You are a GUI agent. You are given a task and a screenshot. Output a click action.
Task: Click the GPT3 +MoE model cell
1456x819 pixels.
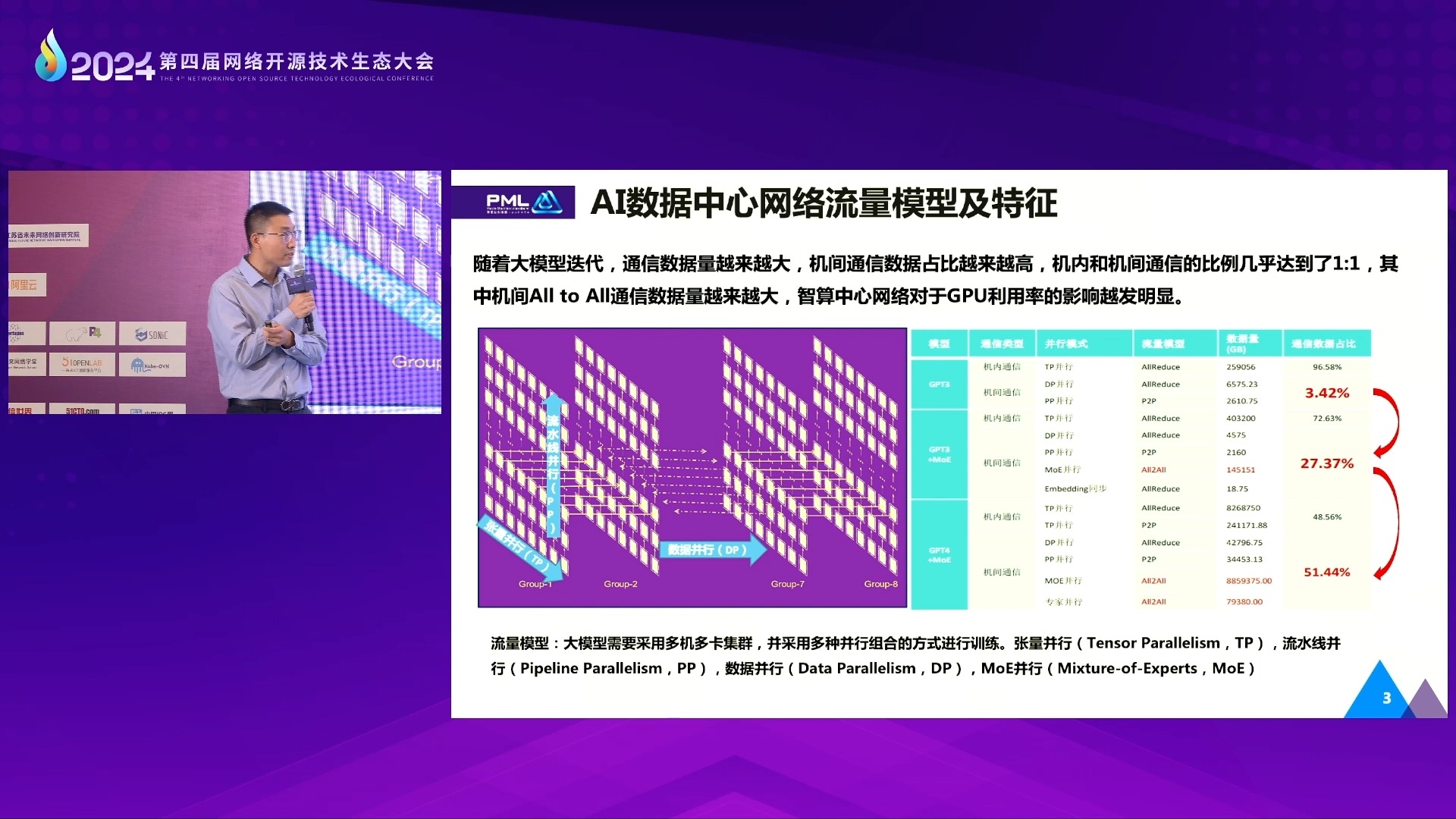(939, 454)
